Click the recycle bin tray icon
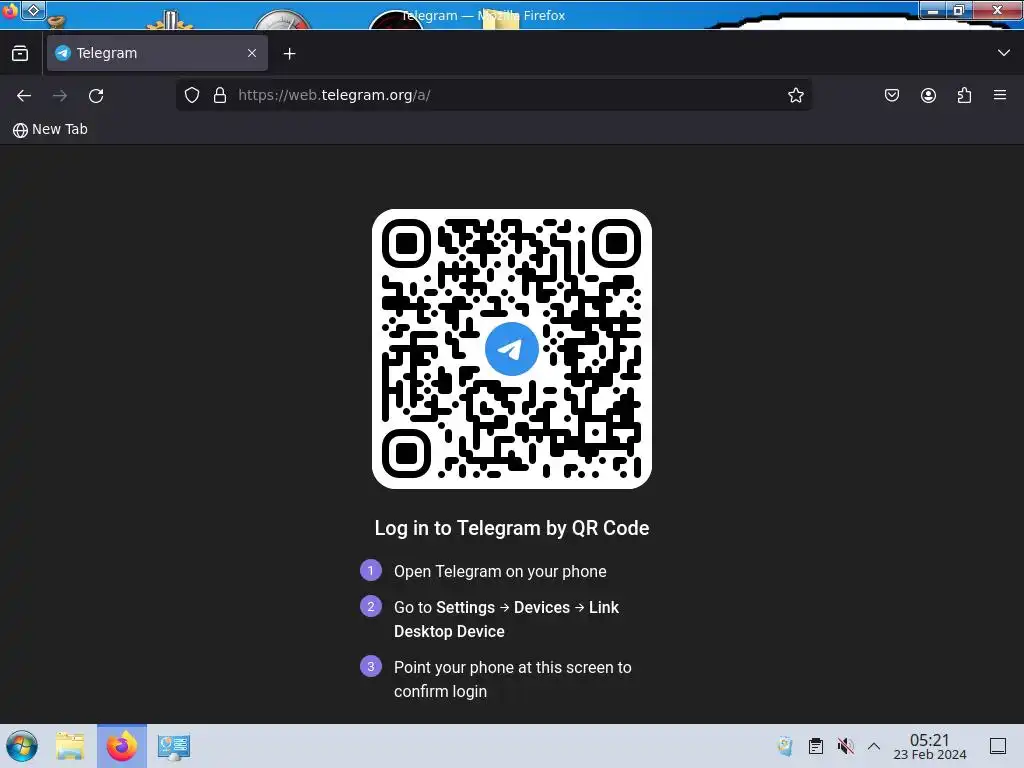 tap(786, 746)
